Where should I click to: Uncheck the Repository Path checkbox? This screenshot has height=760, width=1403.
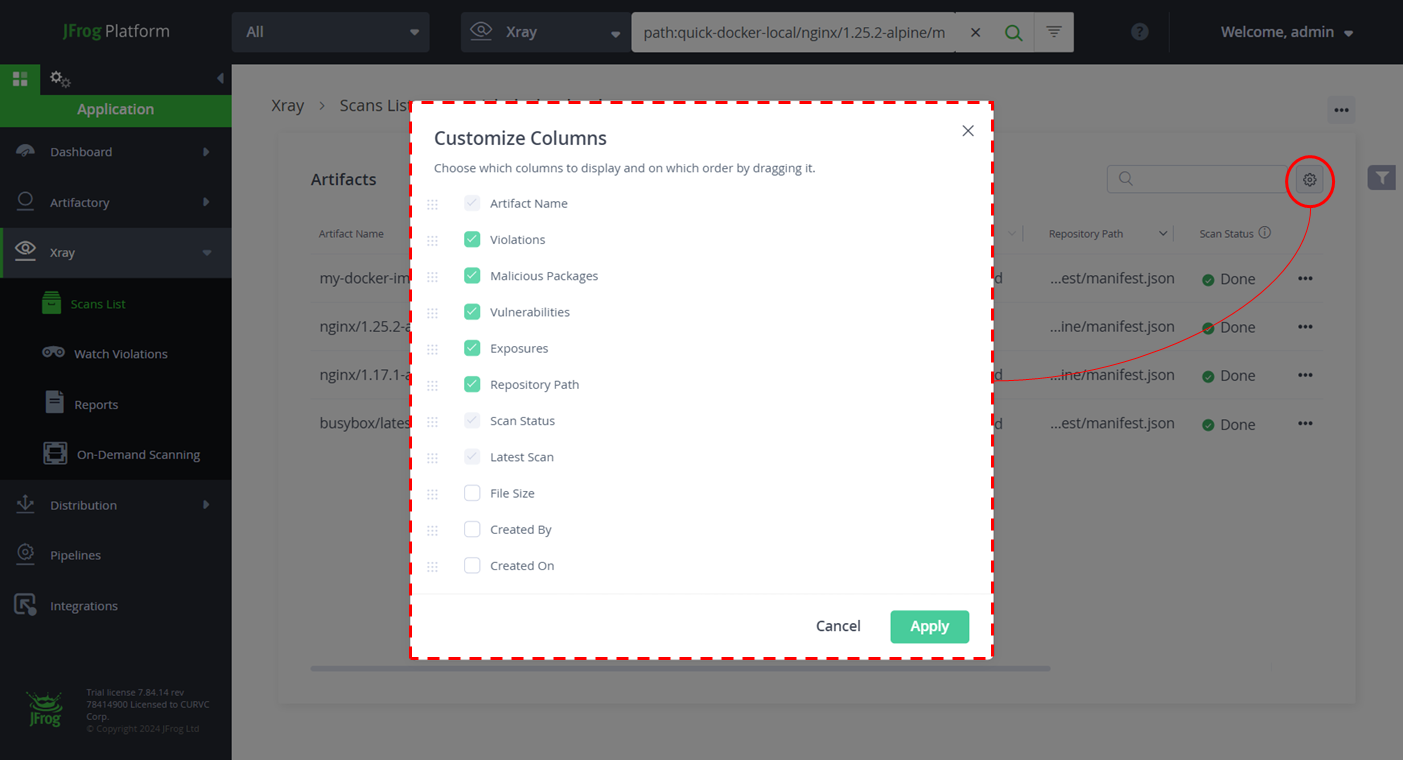click(x=472, y=384)
